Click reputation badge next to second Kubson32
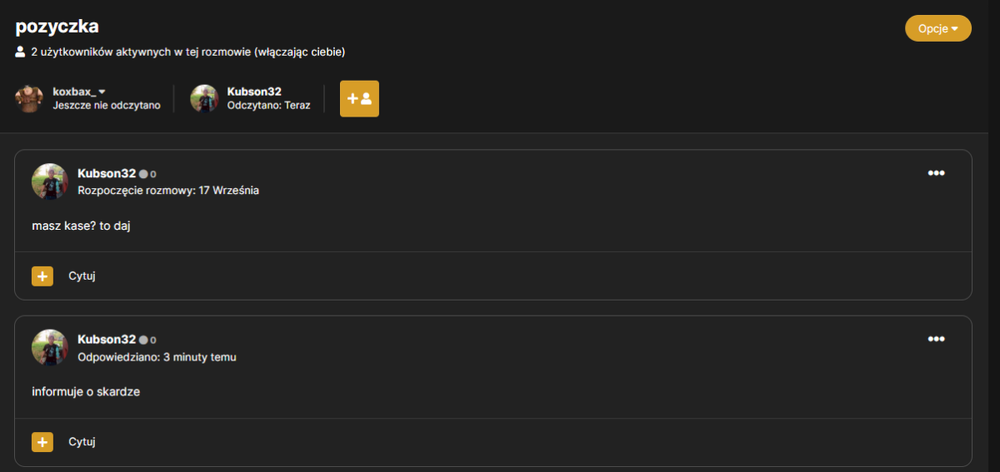The width and height of the screenshot is (1000, 472). click(147, 340)
